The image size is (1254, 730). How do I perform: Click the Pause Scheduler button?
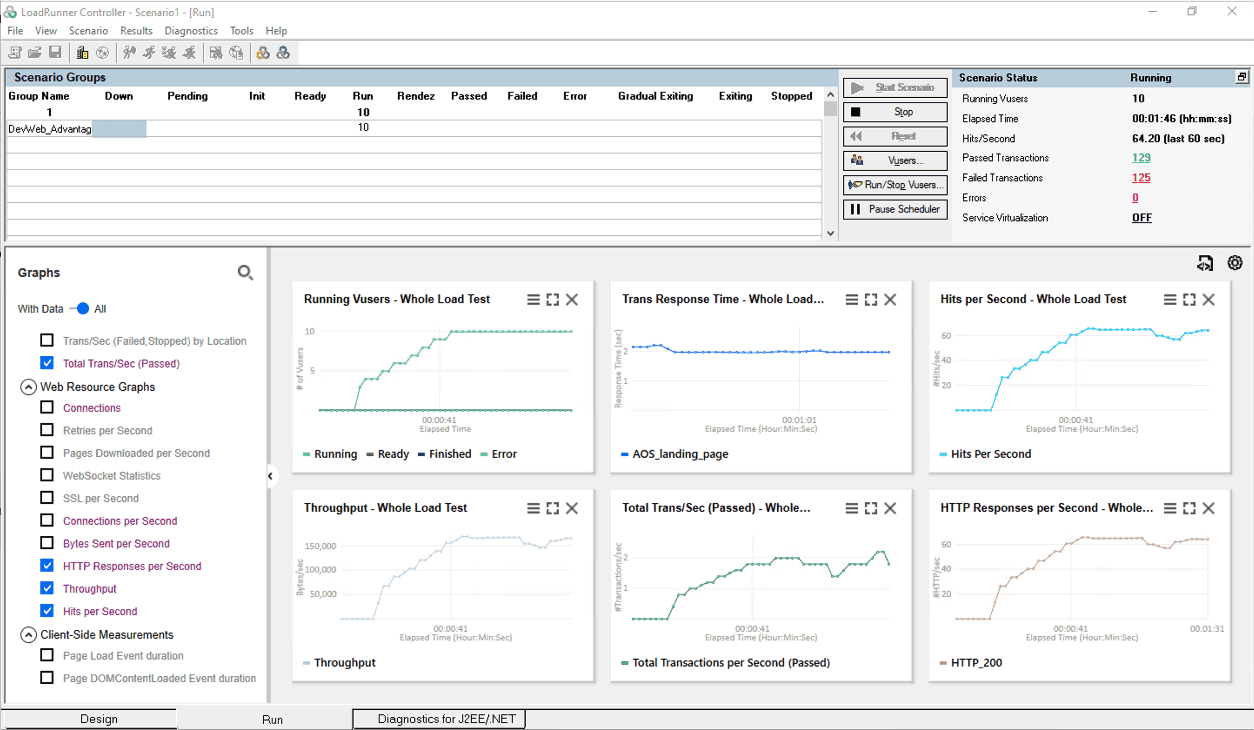(895, 209)
